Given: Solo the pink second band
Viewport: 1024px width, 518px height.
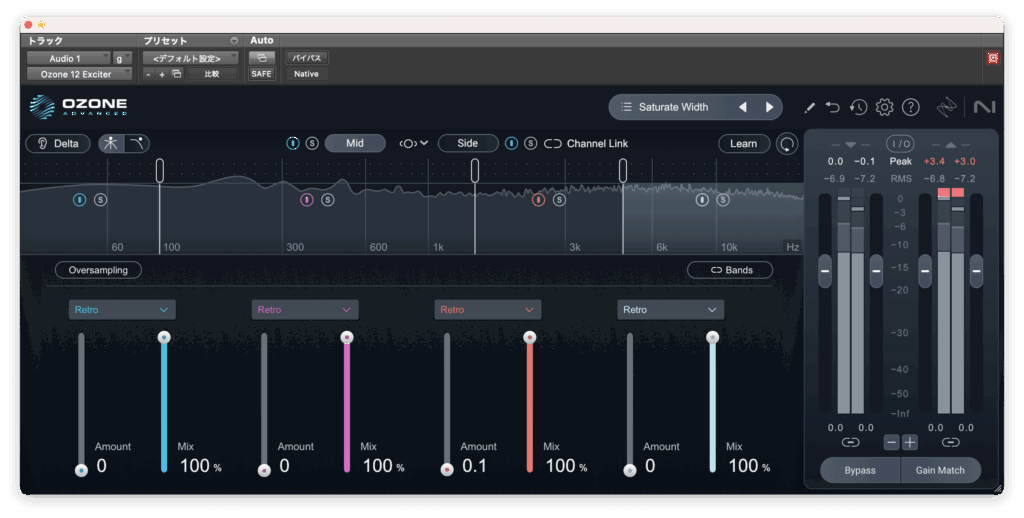Looking at the screenshot, I should [x=328, y=200].
